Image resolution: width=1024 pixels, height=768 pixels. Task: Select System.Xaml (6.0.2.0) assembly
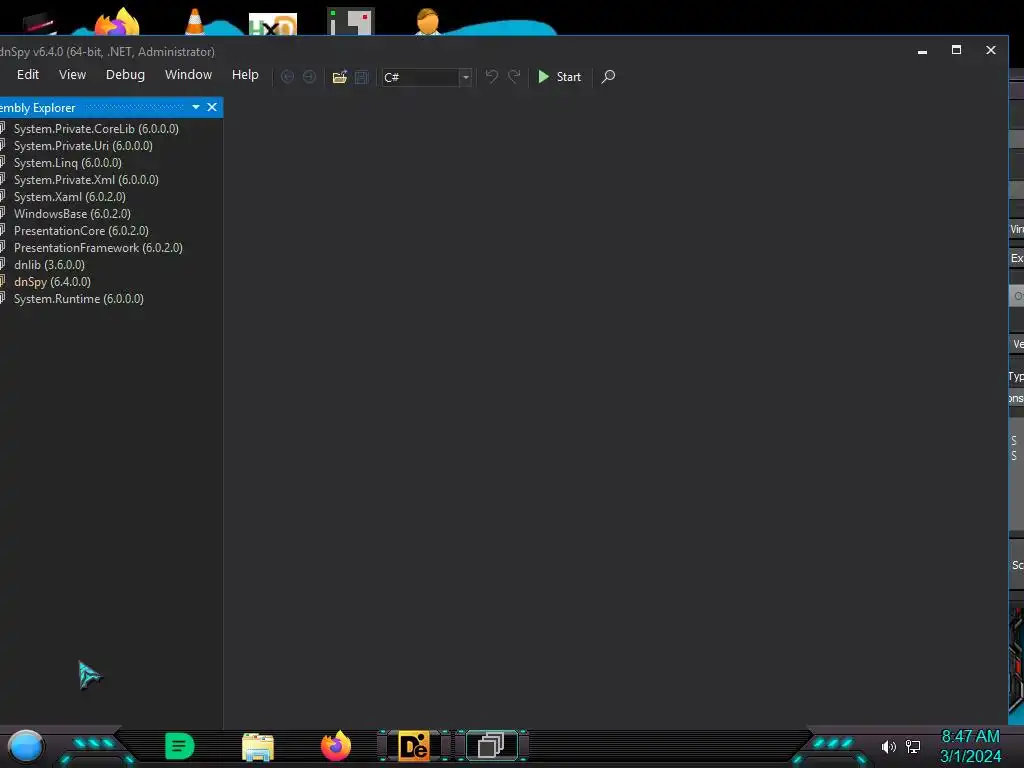[69, 197]
